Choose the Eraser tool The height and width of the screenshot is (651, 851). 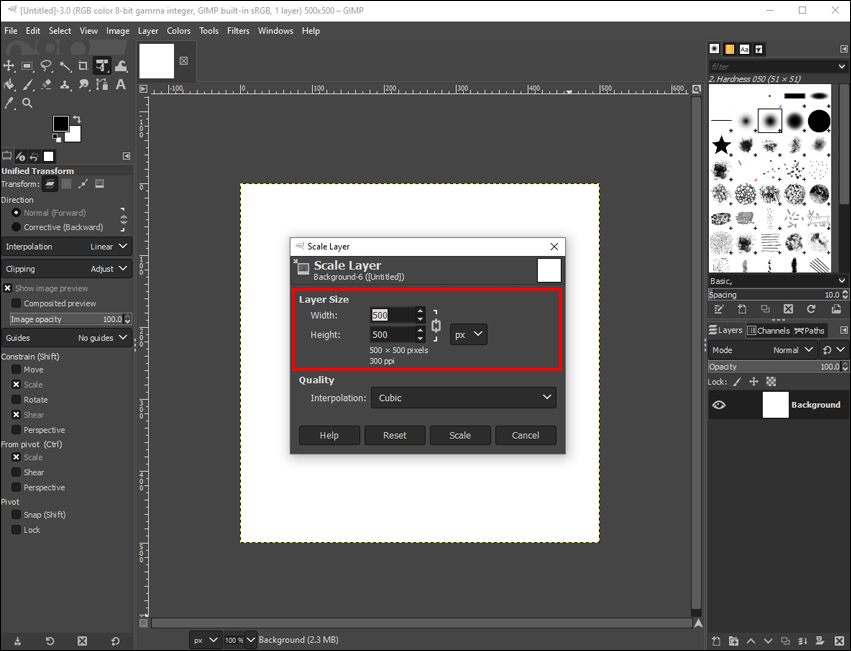click(x=46, y=85)
